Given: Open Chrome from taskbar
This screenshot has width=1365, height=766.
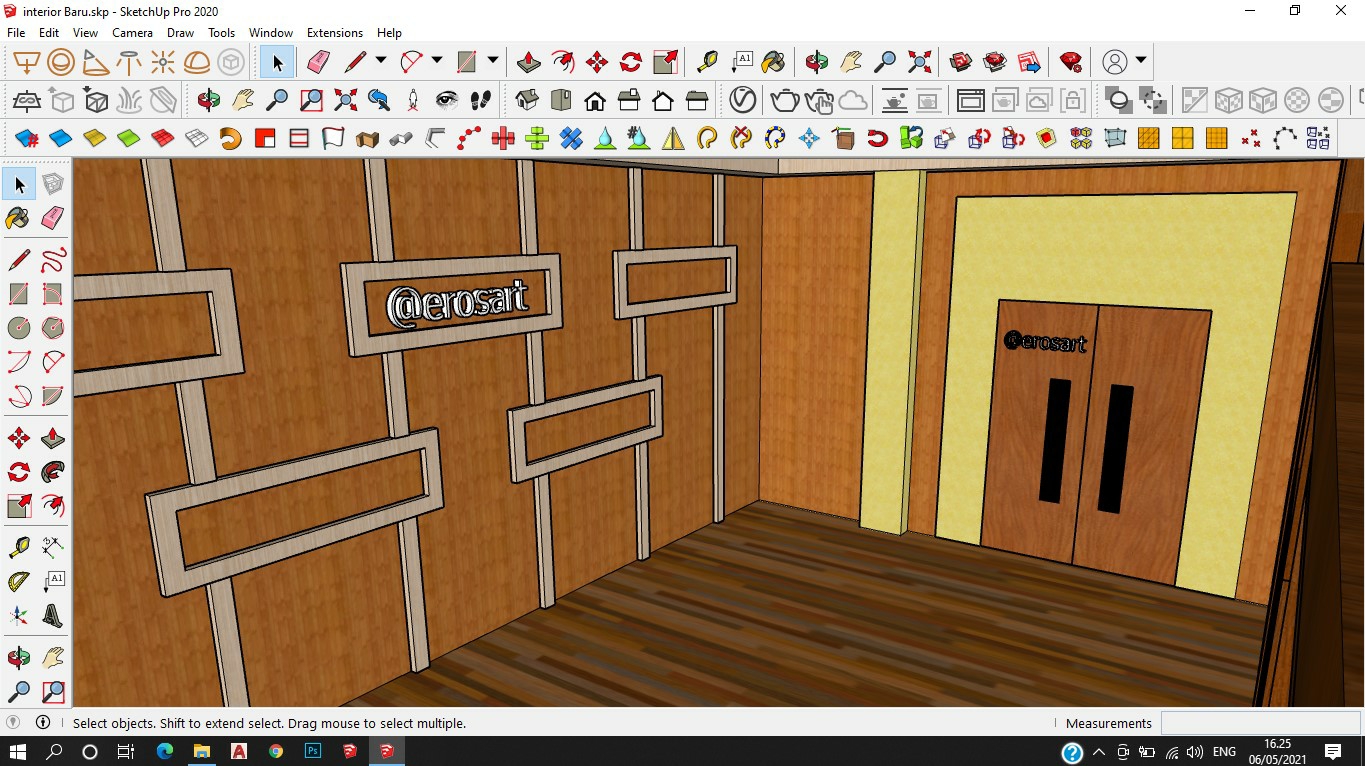Looking at the screenshot, I should [276, 751].
